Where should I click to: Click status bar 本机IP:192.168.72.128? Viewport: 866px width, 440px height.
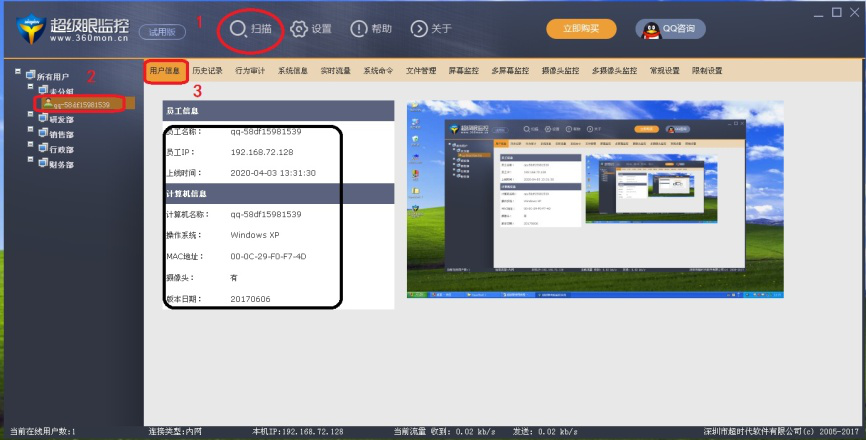[x=298, y=431]
